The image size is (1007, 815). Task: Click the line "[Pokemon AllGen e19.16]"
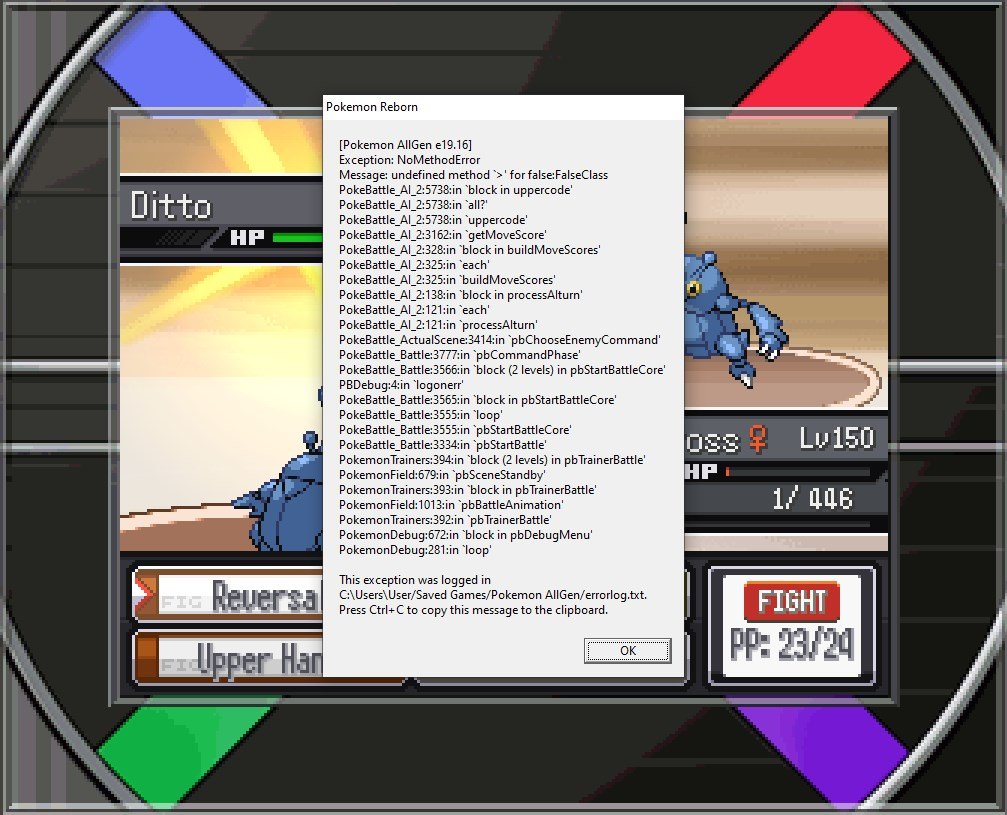pyautogui.click(x=405, y=145)
